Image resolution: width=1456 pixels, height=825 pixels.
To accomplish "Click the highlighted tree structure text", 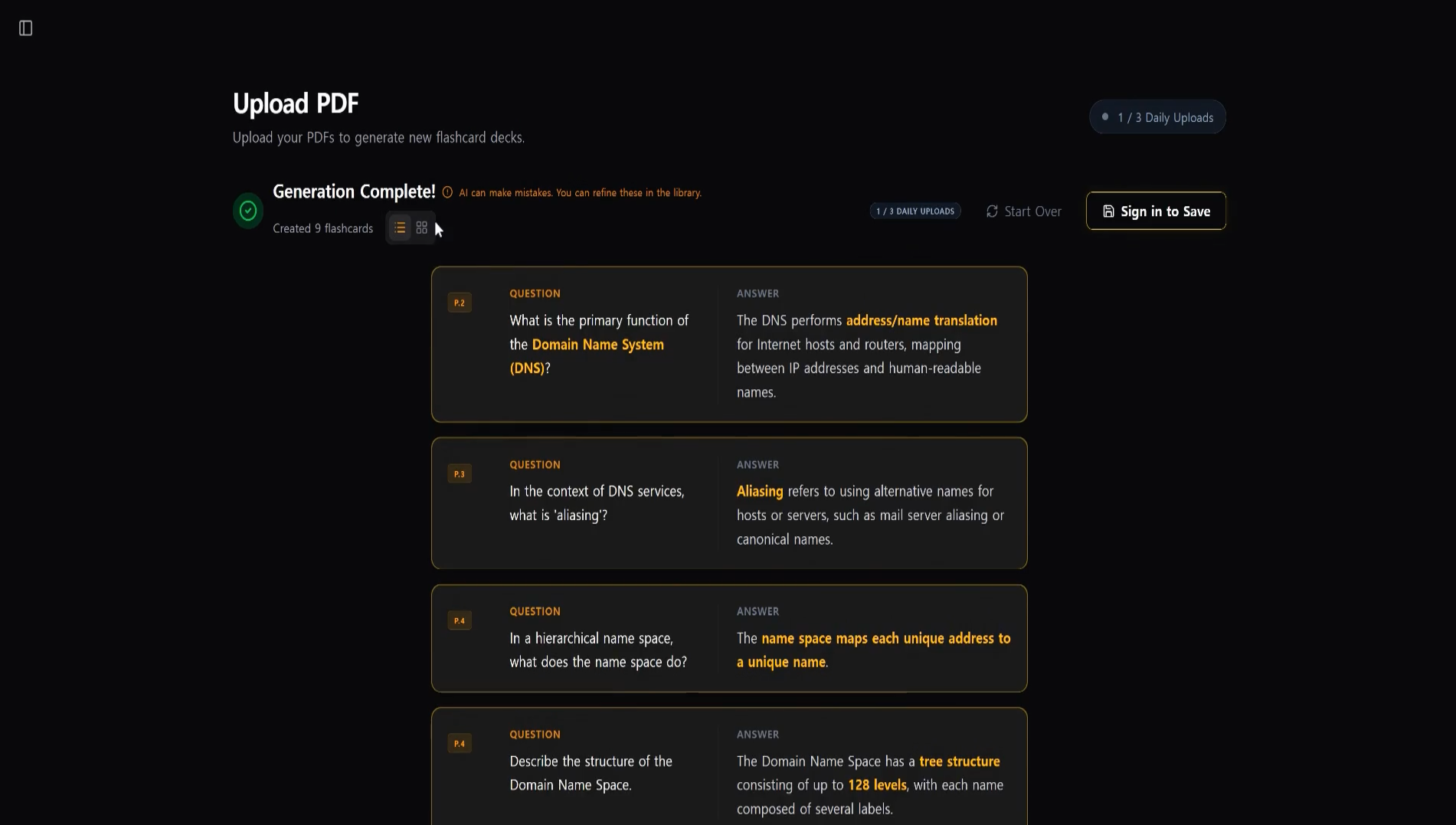I will 959,761.
